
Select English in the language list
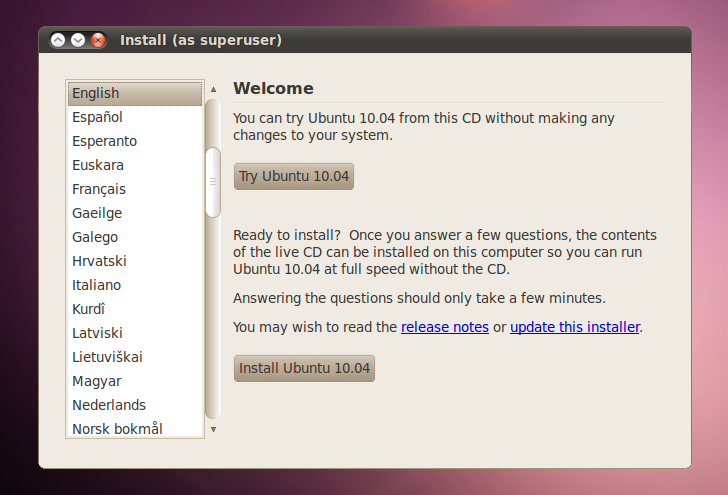coord(135,93)
